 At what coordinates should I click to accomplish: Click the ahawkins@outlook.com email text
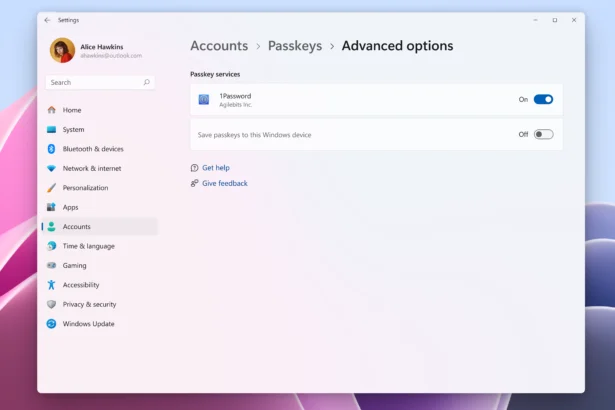(111, 56)
